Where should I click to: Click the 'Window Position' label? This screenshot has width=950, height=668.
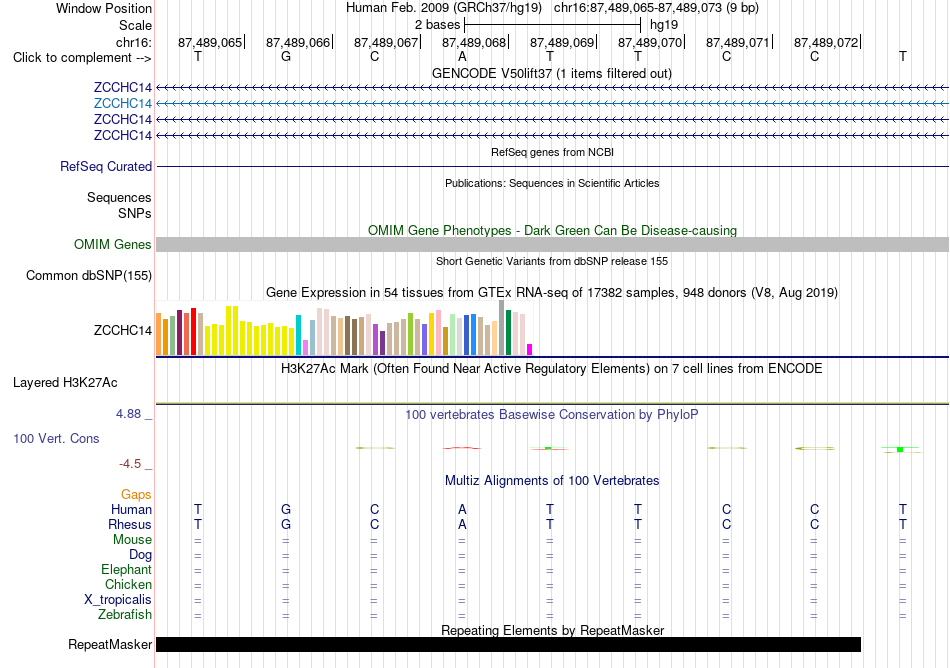104,8
